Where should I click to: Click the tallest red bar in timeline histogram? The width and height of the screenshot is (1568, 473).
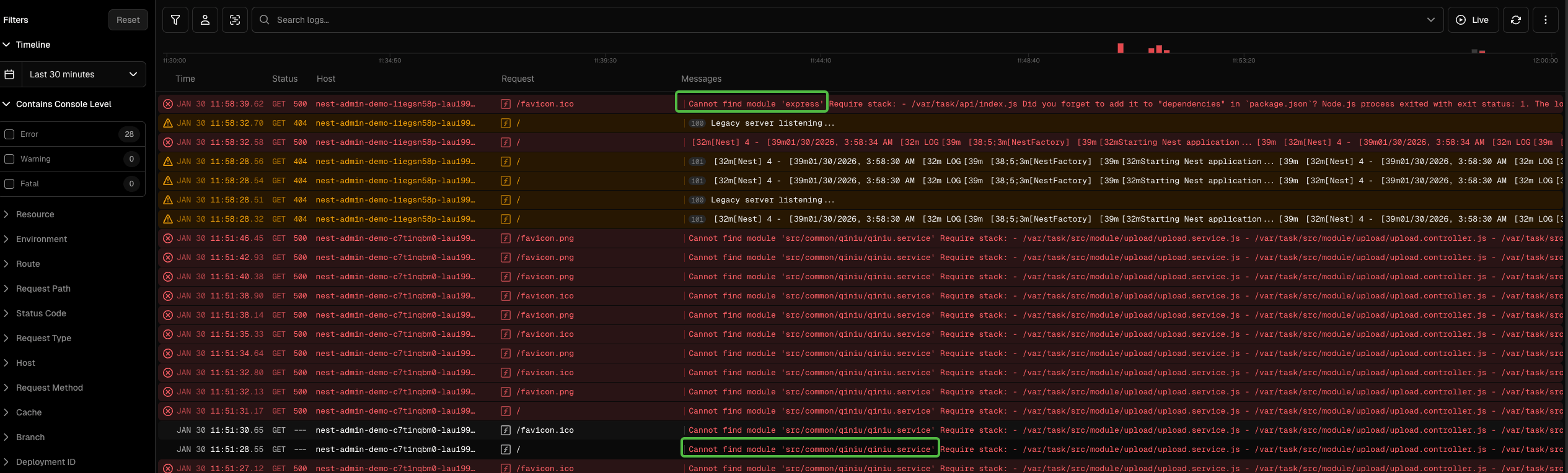[x=1120, y=48]
